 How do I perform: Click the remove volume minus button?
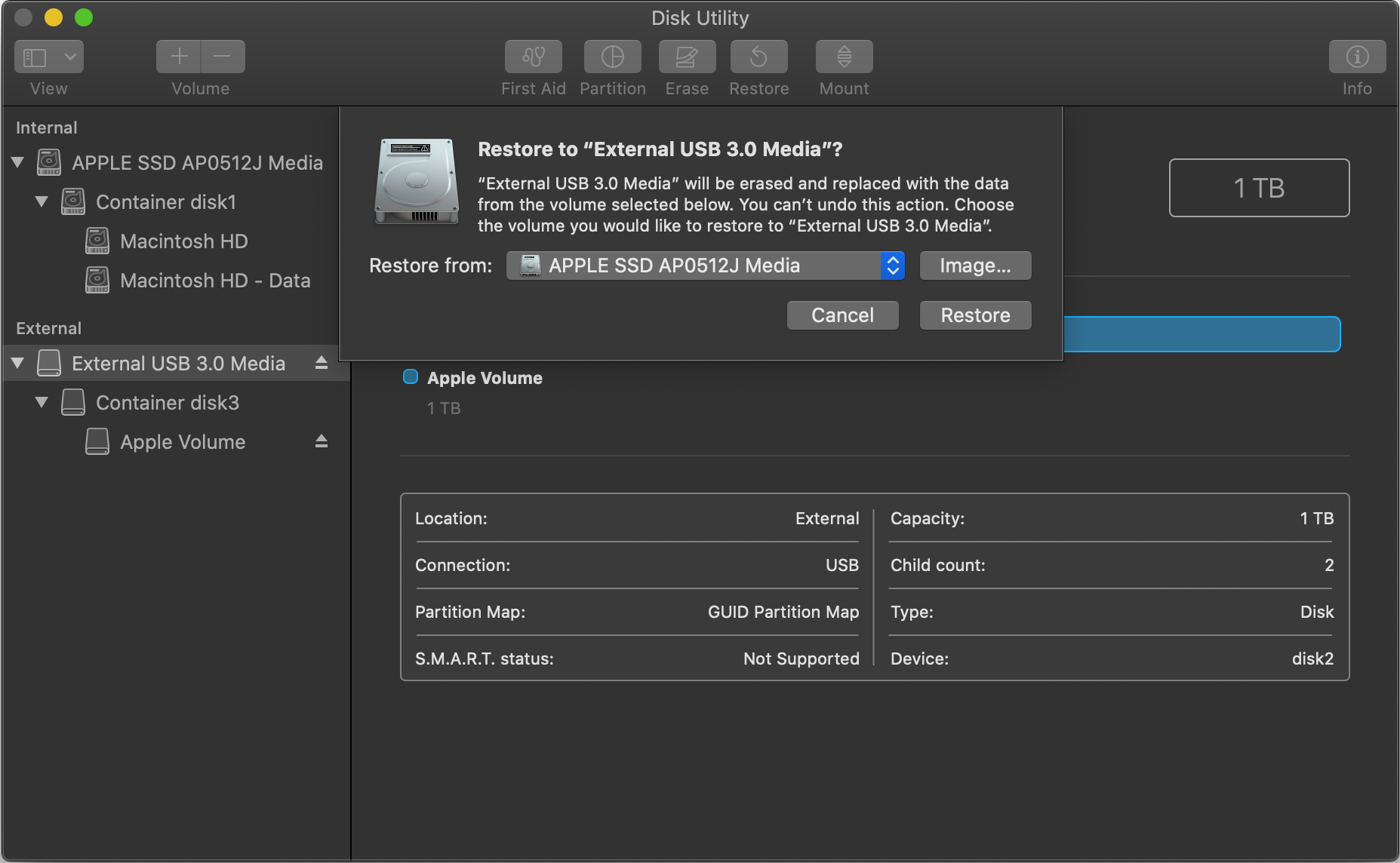point(223,57)
